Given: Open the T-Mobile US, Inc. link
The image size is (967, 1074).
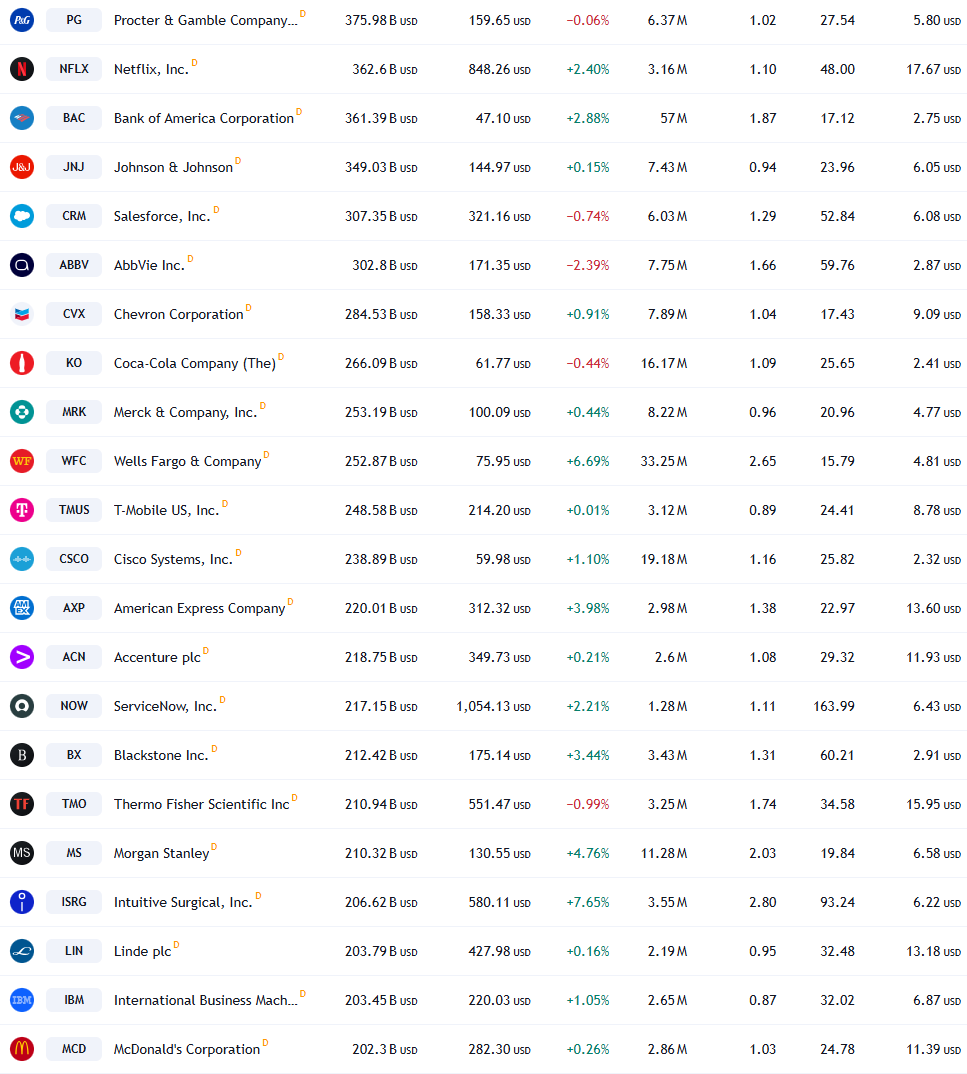Looking at the screenshot, I should tap(166, 510).
